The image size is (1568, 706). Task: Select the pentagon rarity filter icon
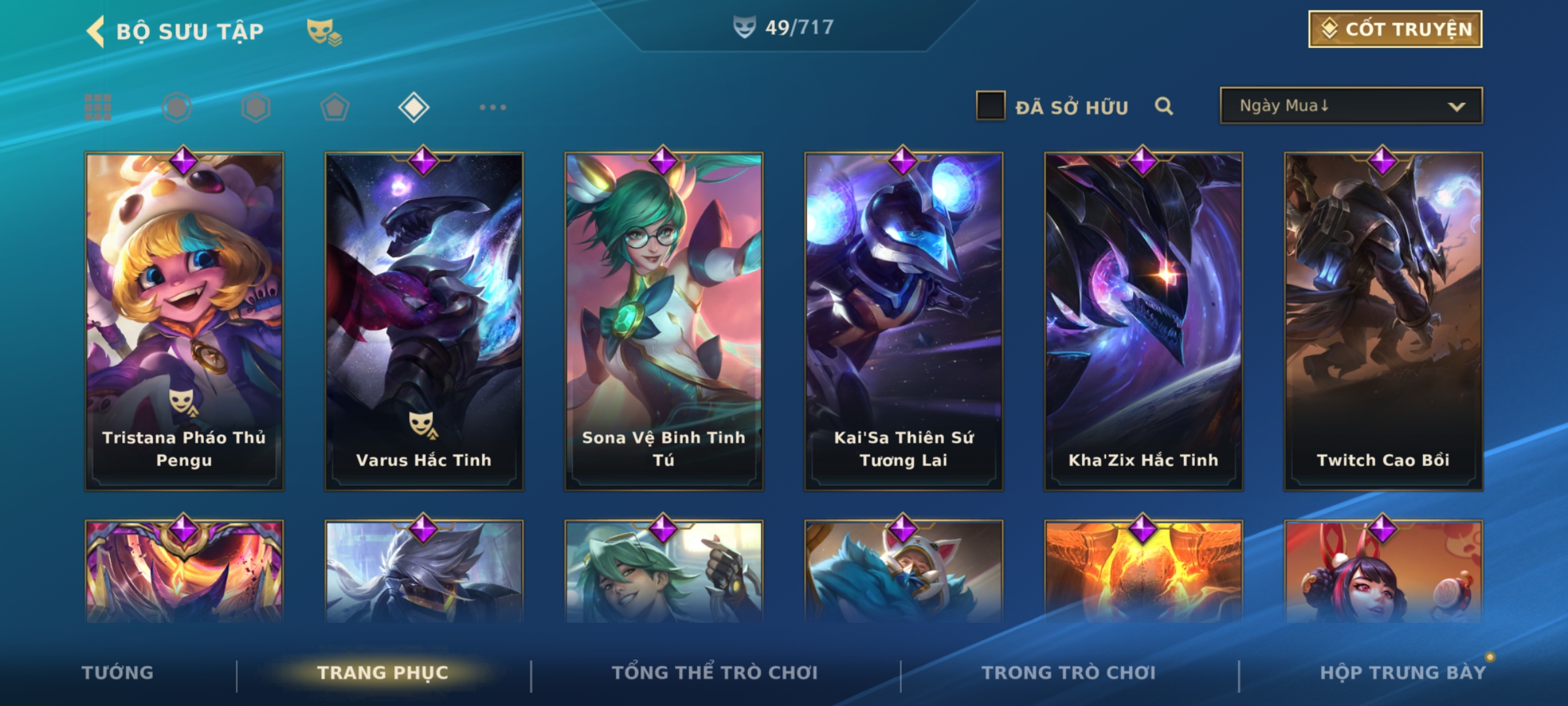(x=335, y=107)
